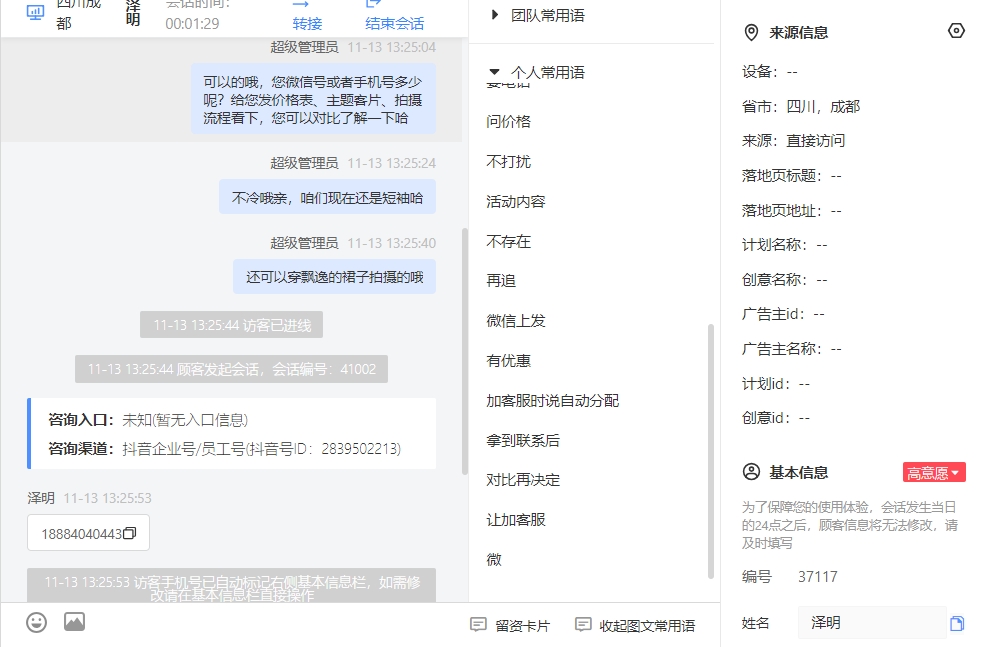Select the 问价格 quick phrase
Screen dimensions: 984x647
coord(508,121)
